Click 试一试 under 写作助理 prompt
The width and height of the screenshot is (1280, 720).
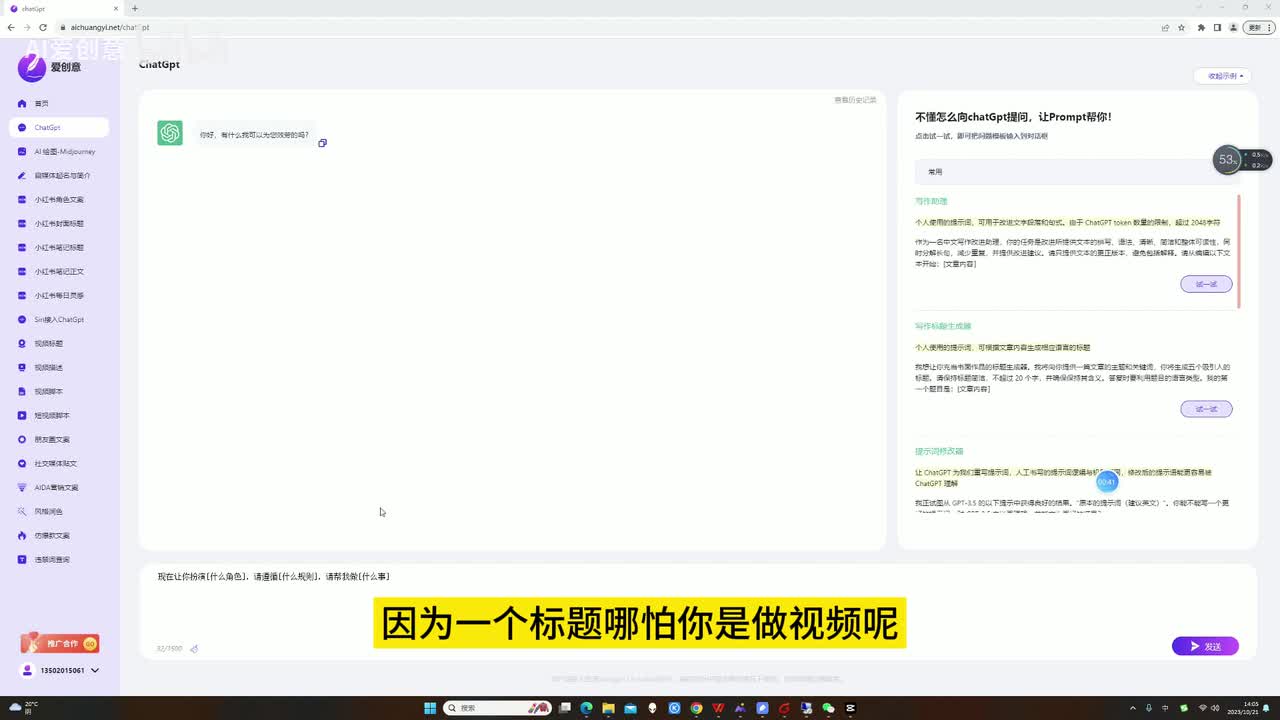[x=1206, y=284]
